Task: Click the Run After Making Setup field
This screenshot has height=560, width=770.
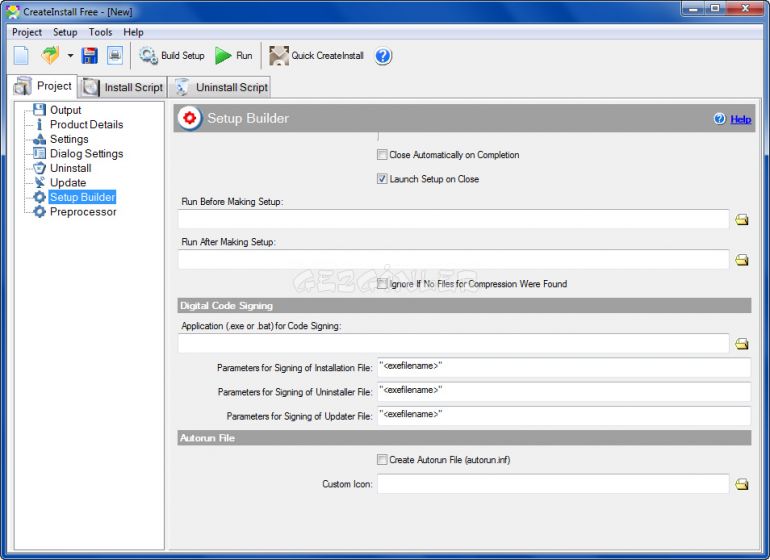Action: click(x=453, y=260)
